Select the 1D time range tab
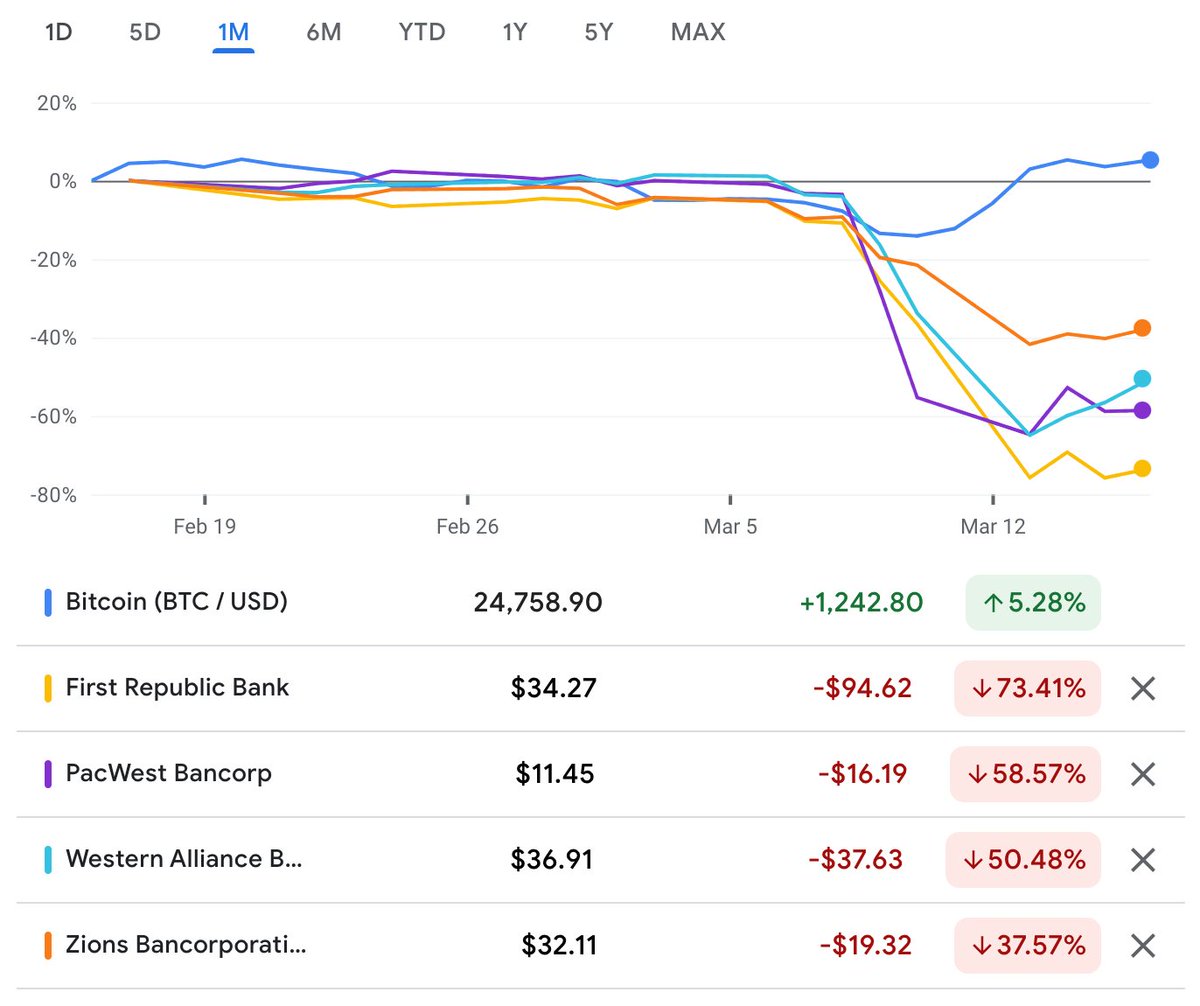The image size is (1200, 1006). (59, 32)
